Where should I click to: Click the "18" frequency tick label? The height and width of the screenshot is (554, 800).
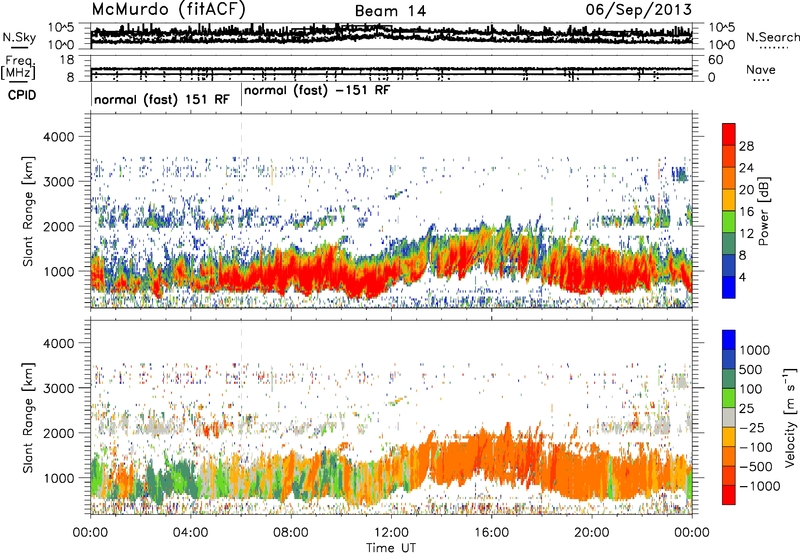pyautogui.click(x=67, y=60)
